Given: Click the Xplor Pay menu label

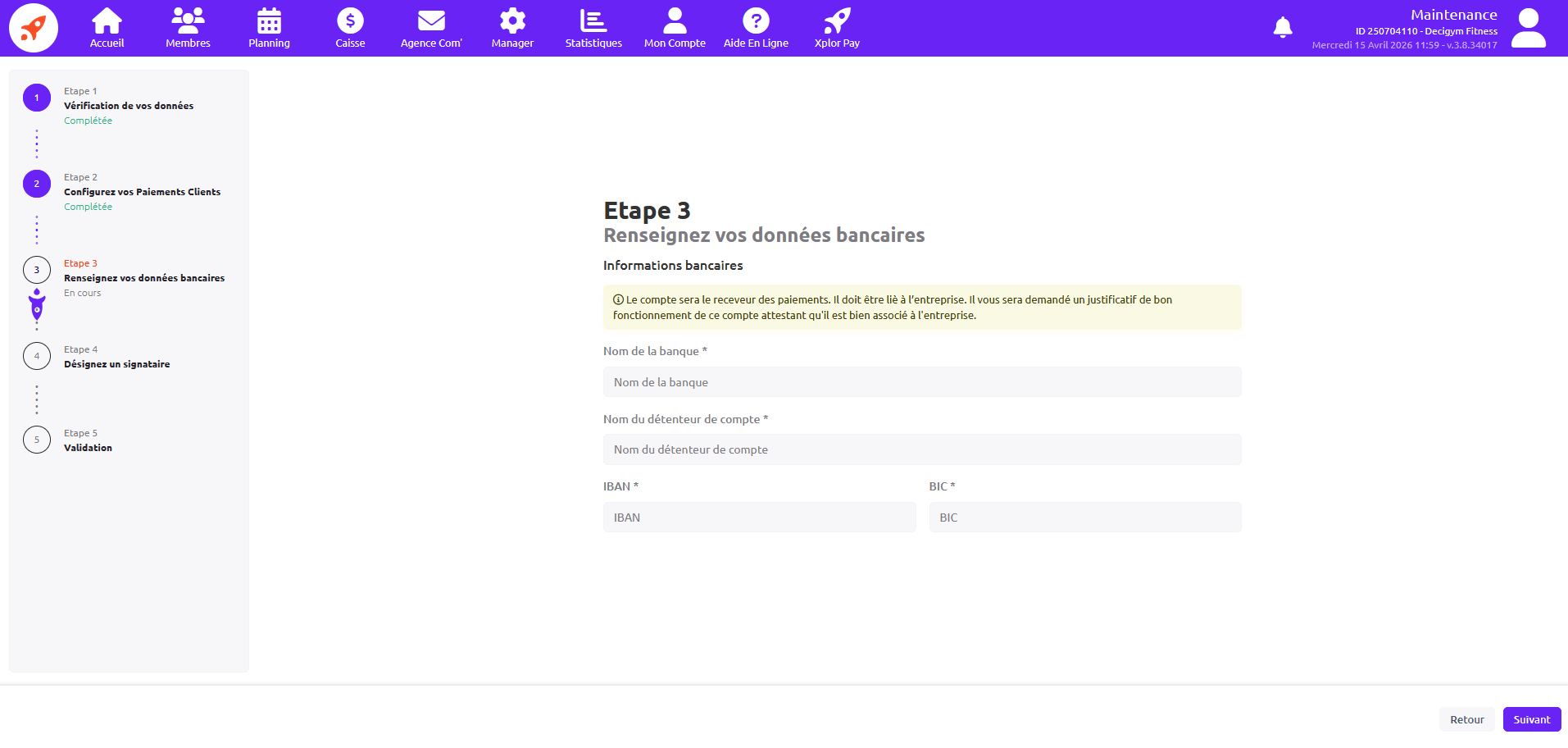Looking at the screenshot, I should 837,43.
